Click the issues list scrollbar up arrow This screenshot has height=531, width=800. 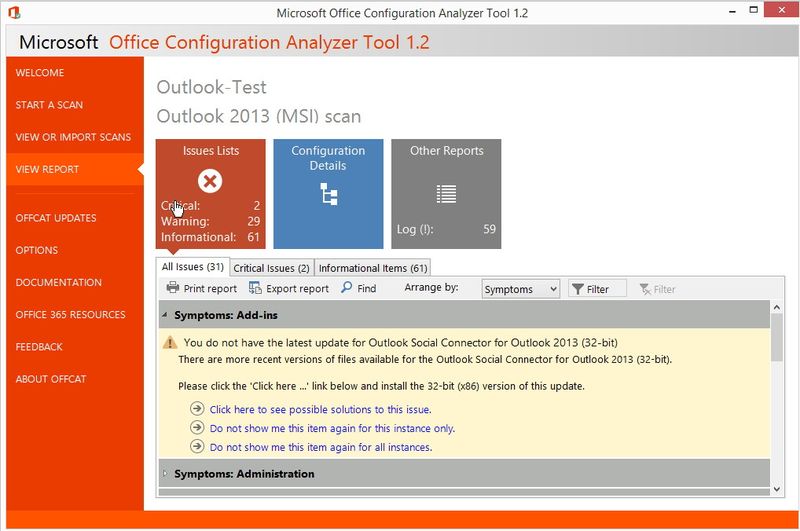click(x=777, y=307)
